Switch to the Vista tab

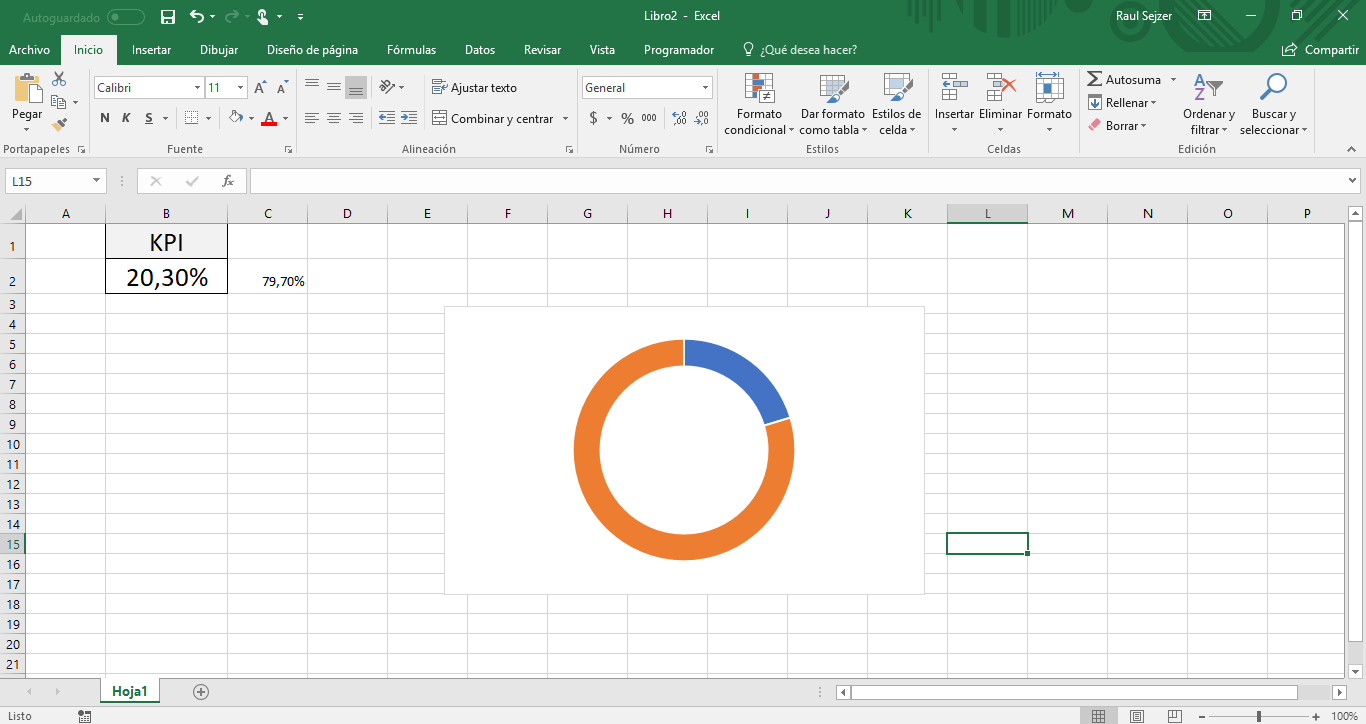click(602, 50)
